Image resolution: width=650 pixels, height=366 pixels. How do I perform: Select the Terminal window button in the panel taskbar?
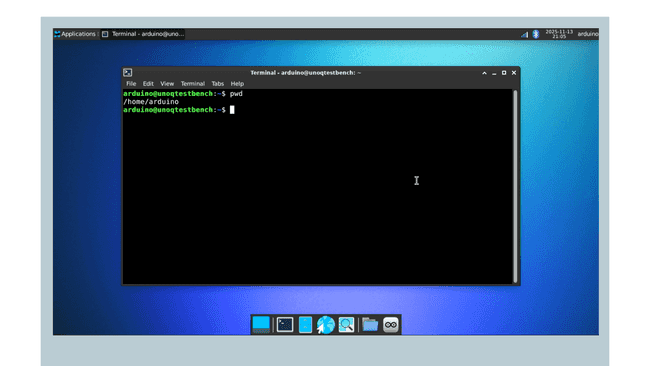click(143, 34)
